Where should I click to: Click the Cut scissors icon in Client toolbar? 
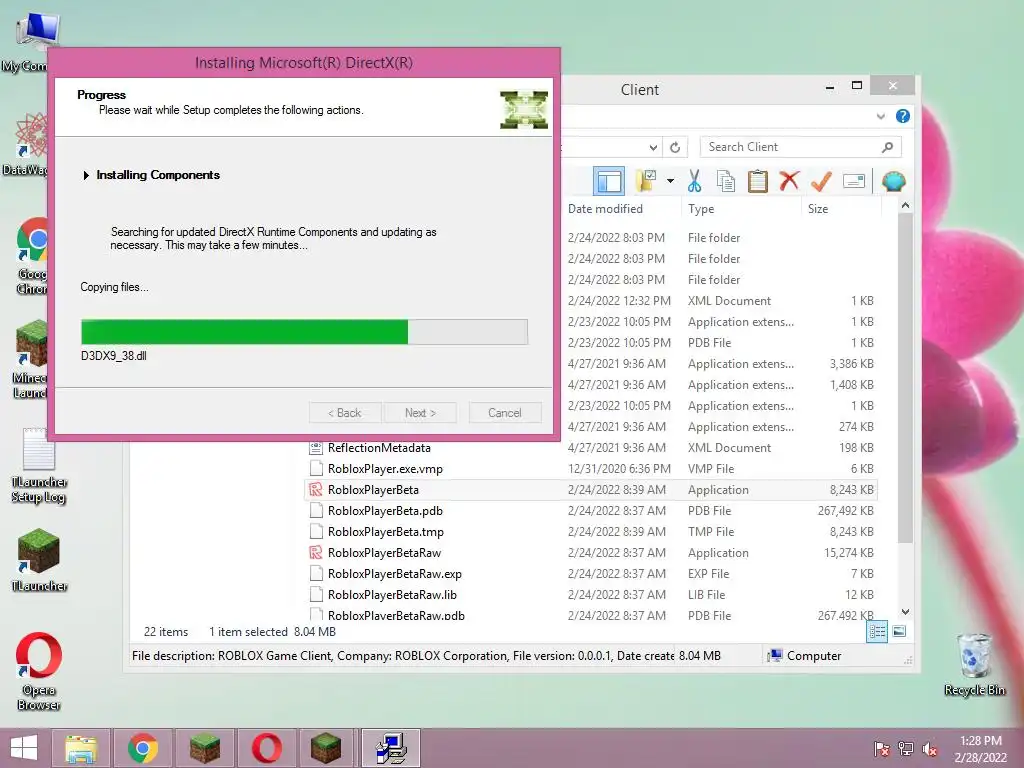pos(694,181)
